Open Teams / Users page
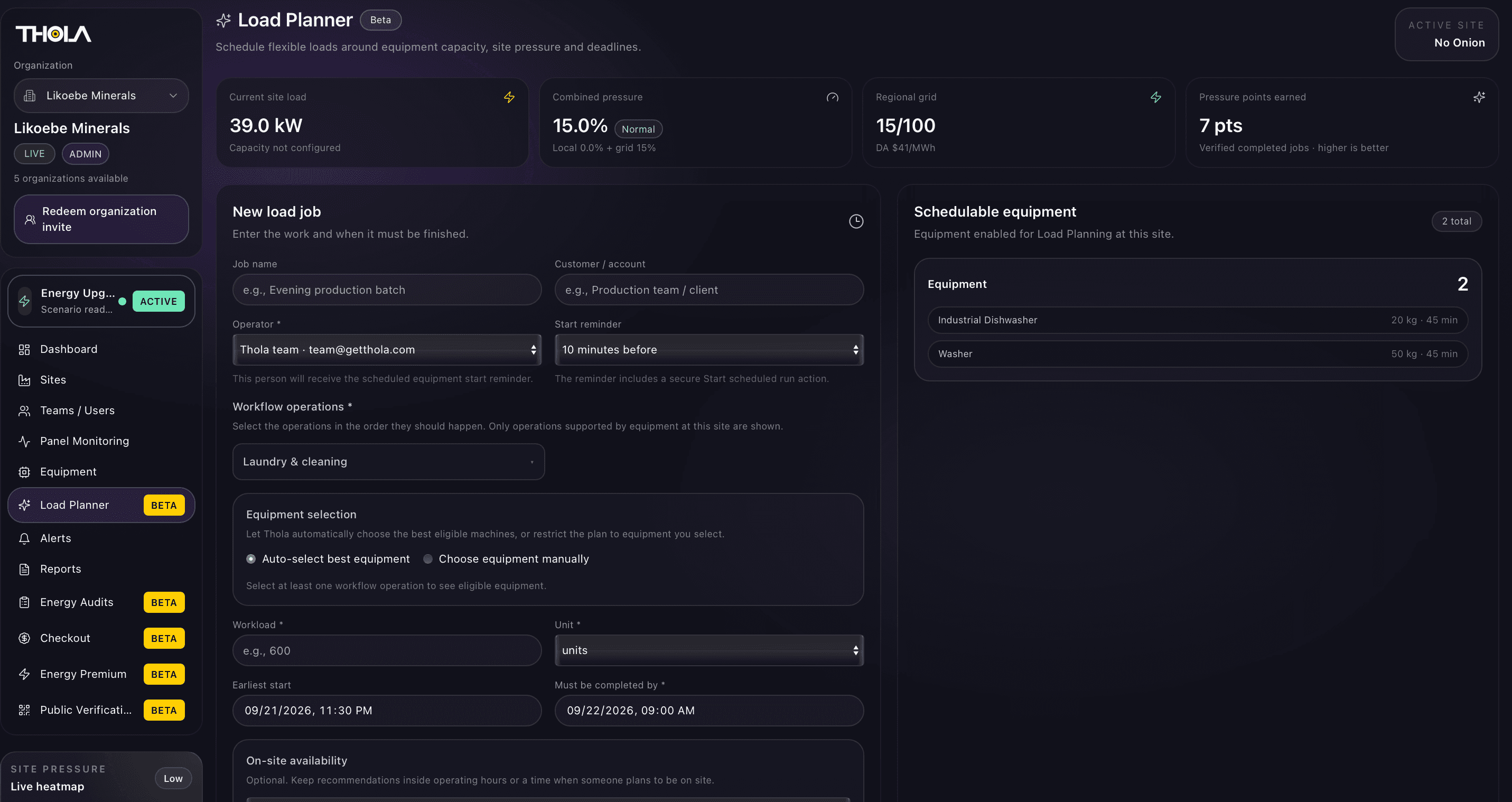 (x=101, y=411)
